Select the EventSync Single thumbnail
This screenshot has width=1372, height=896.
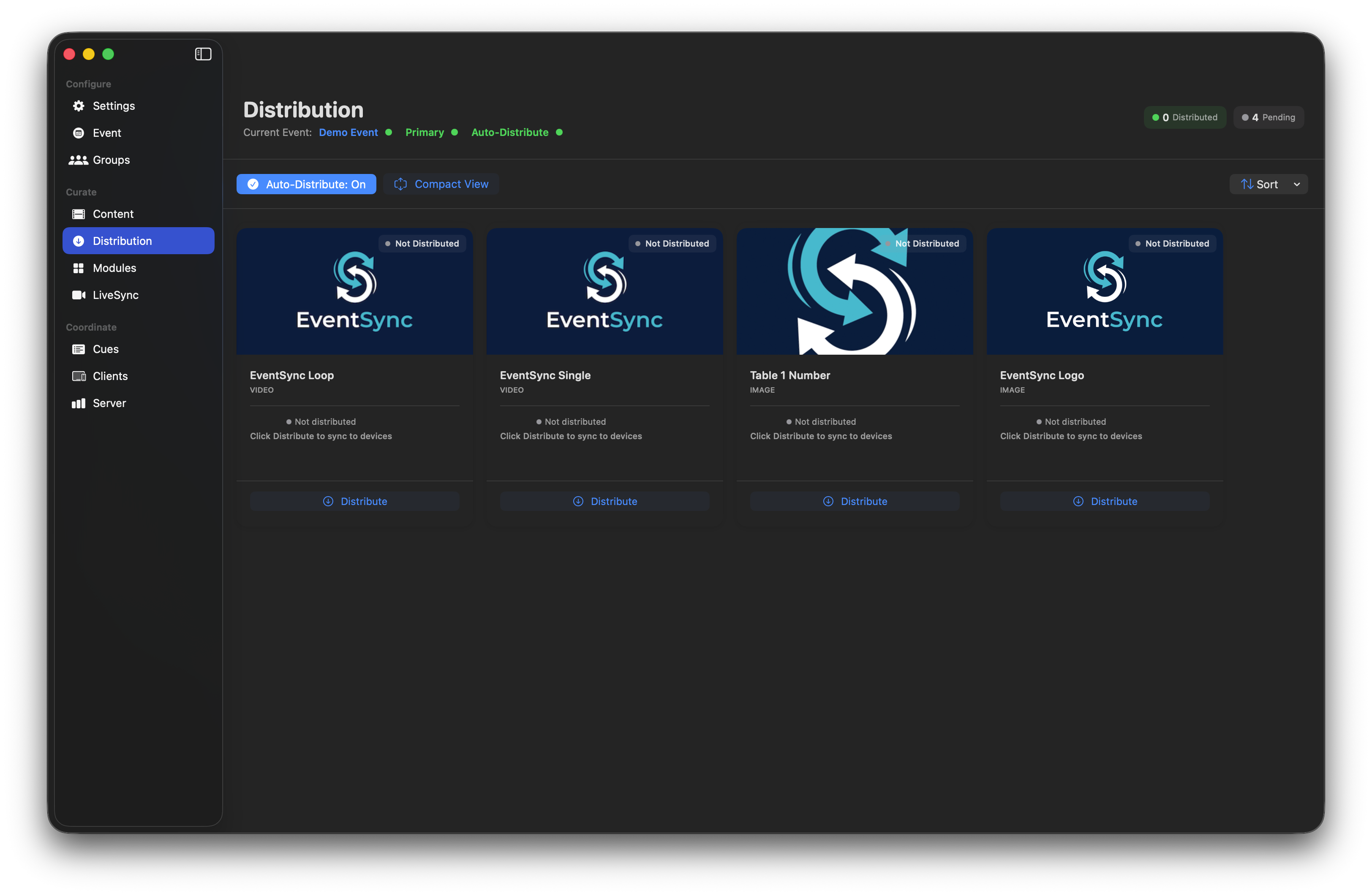605,292
